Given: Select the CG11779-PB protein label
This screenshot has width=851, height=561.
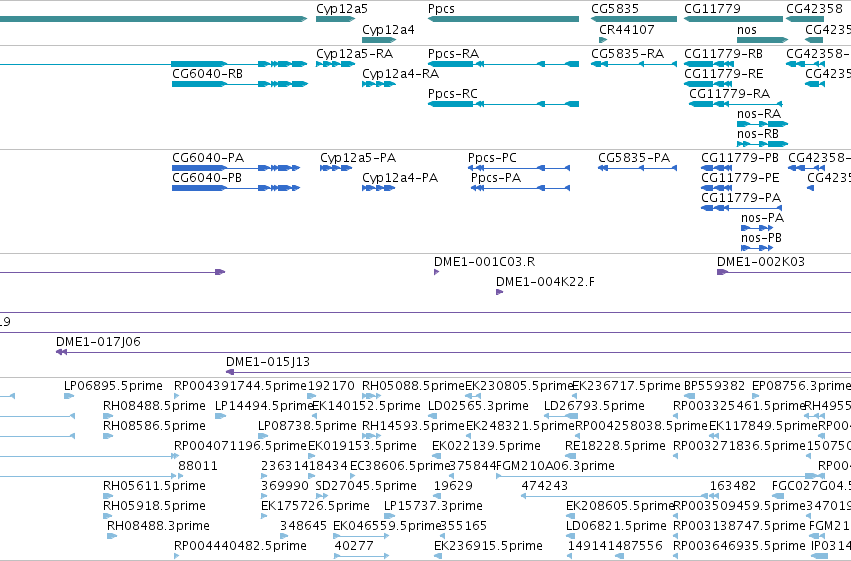Looking at the screenshot, I should coord(740,158).
